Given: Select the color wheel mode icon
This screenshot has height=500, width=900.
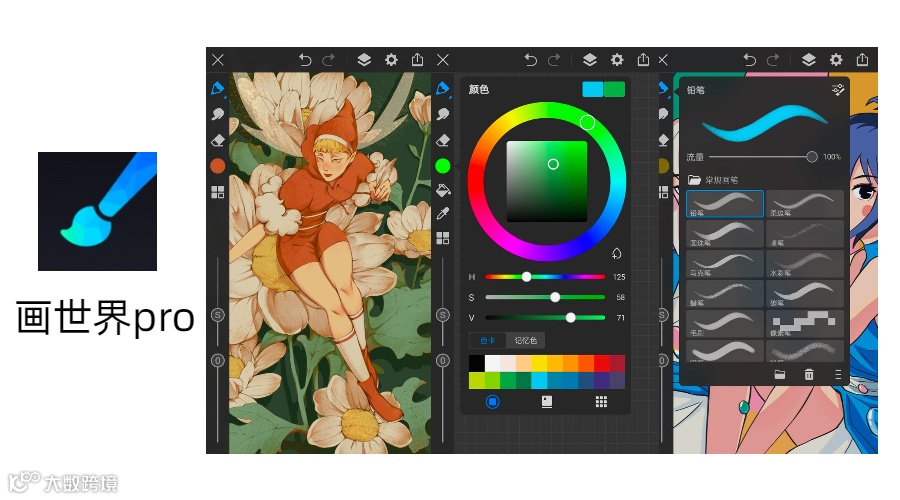Looking at the screenshot, I should 492,402.
